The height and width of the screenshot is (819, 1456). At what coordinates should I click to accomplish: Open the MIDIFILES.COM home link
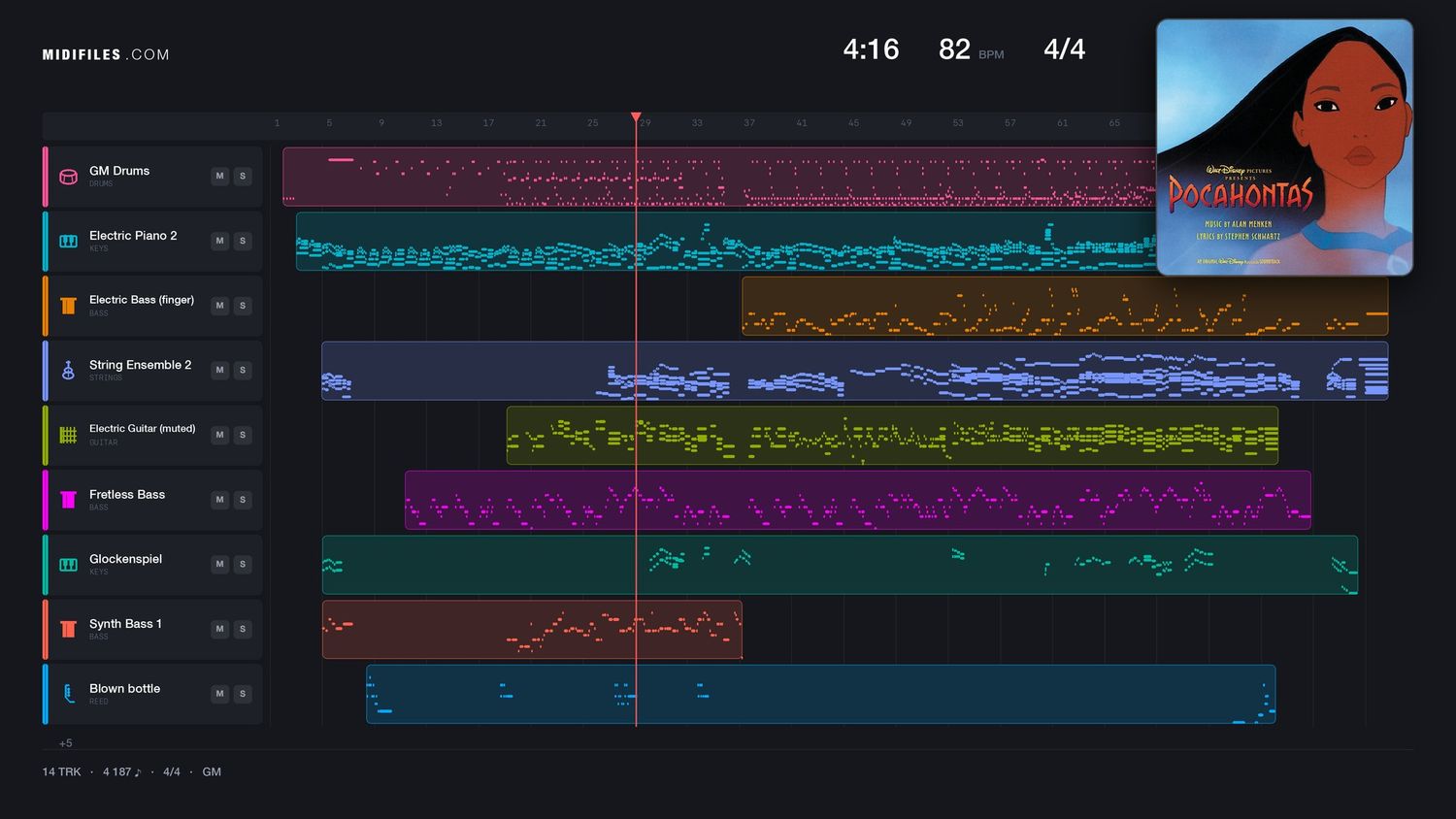(106, 54)
